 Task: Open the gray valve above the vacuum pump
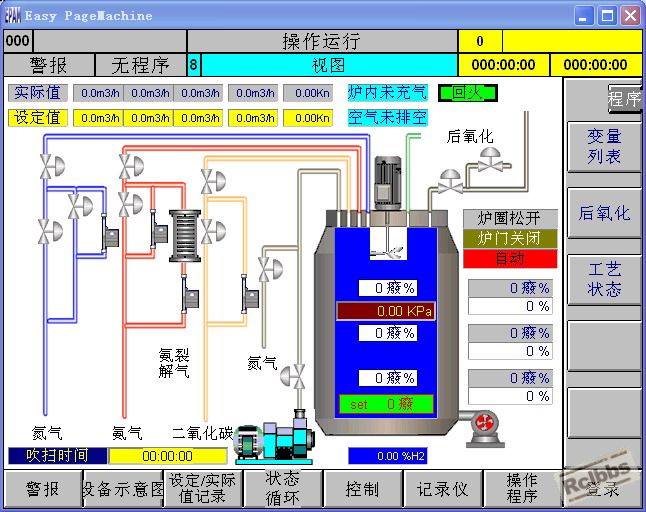pyautogui.click(x=293, y=376)
